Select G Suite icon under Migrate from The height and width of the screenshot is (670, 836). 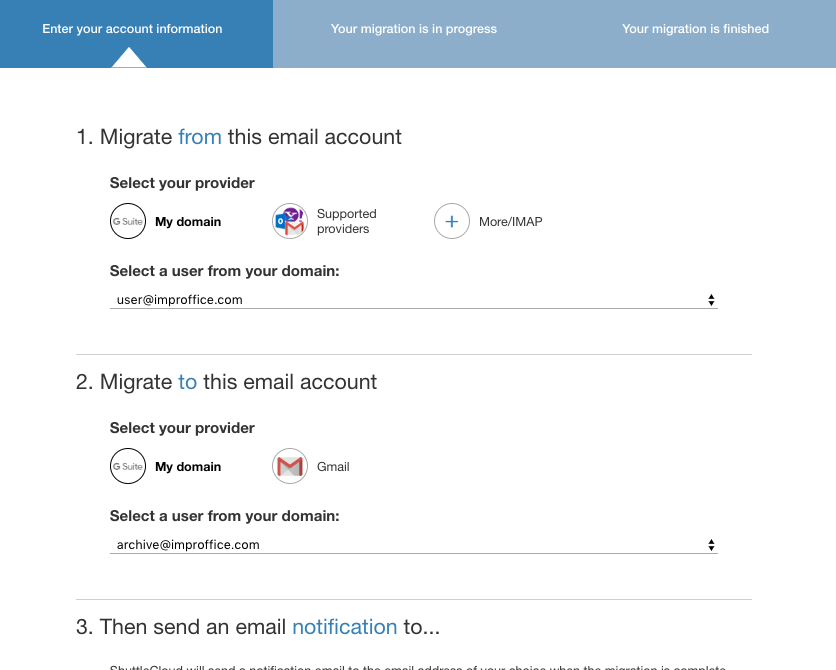point(128,222)
